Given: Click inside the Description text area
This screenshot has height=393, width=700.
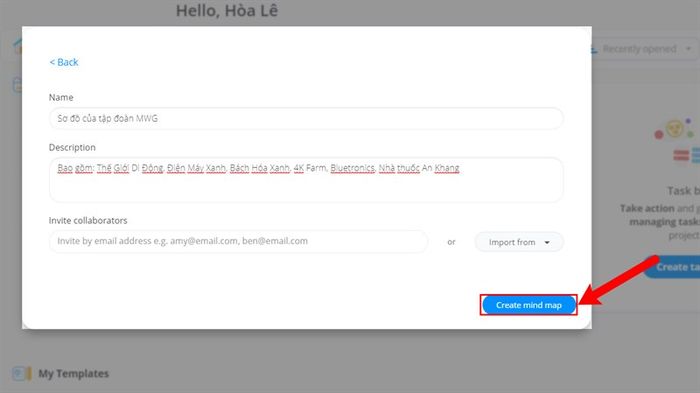Looking at the screenshot, I should [306, 180].
